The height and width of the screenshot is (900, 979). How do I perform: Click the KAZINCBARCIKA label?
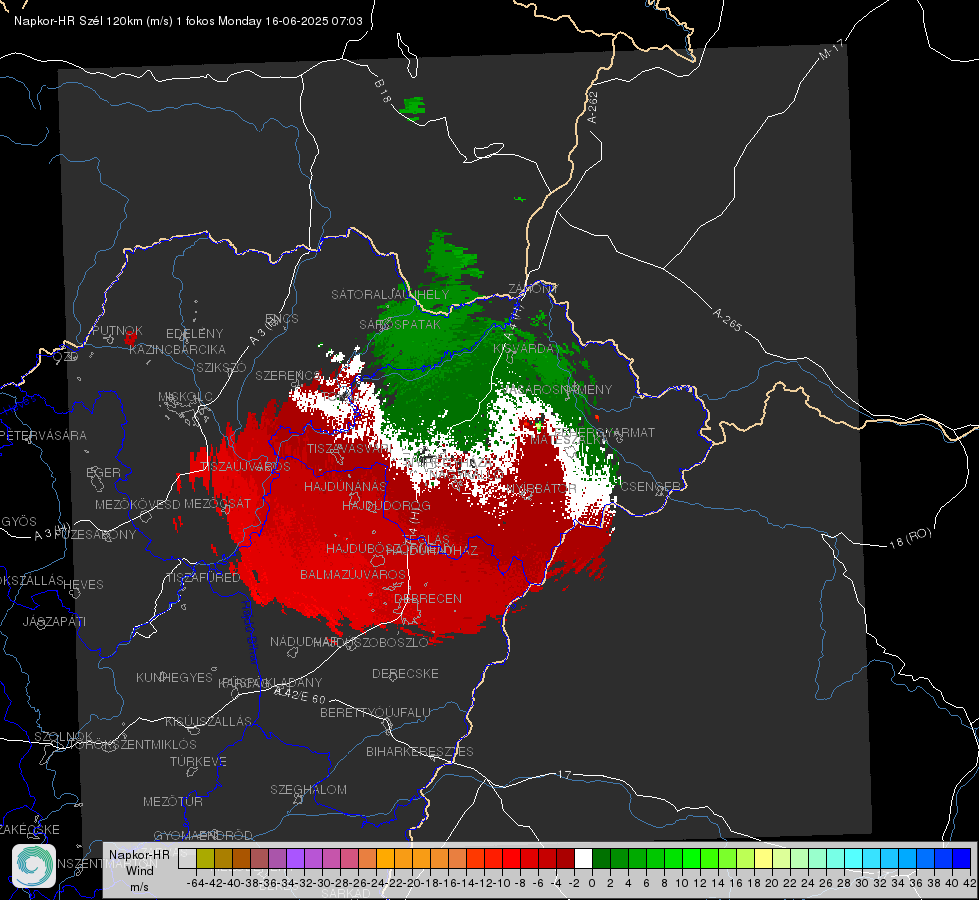(177, 349)
